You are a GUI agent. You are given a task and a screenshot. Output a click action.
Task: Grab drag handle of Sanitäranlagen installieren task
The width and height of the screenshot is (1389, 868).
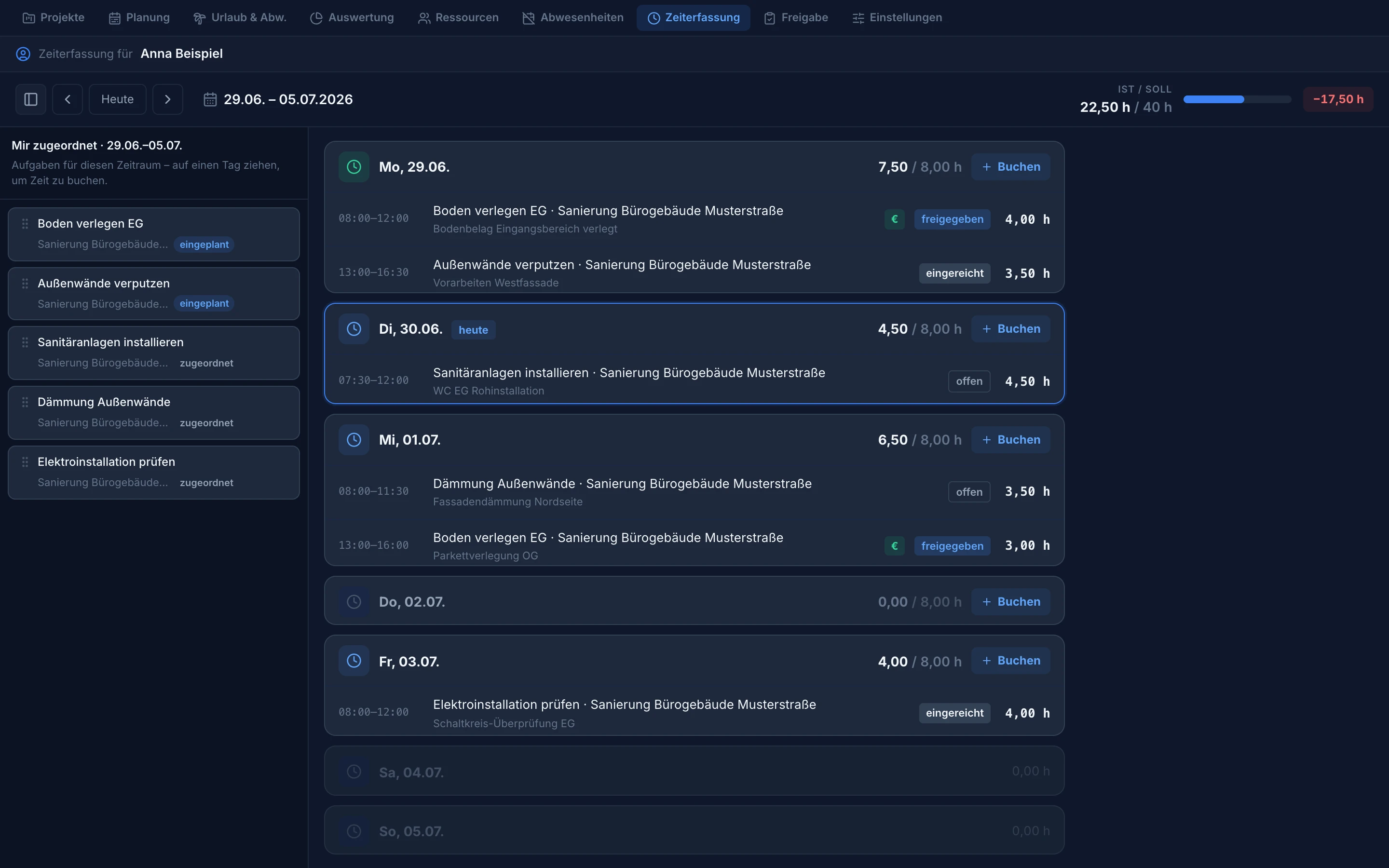pyautogui.click(x=25, y=342)
